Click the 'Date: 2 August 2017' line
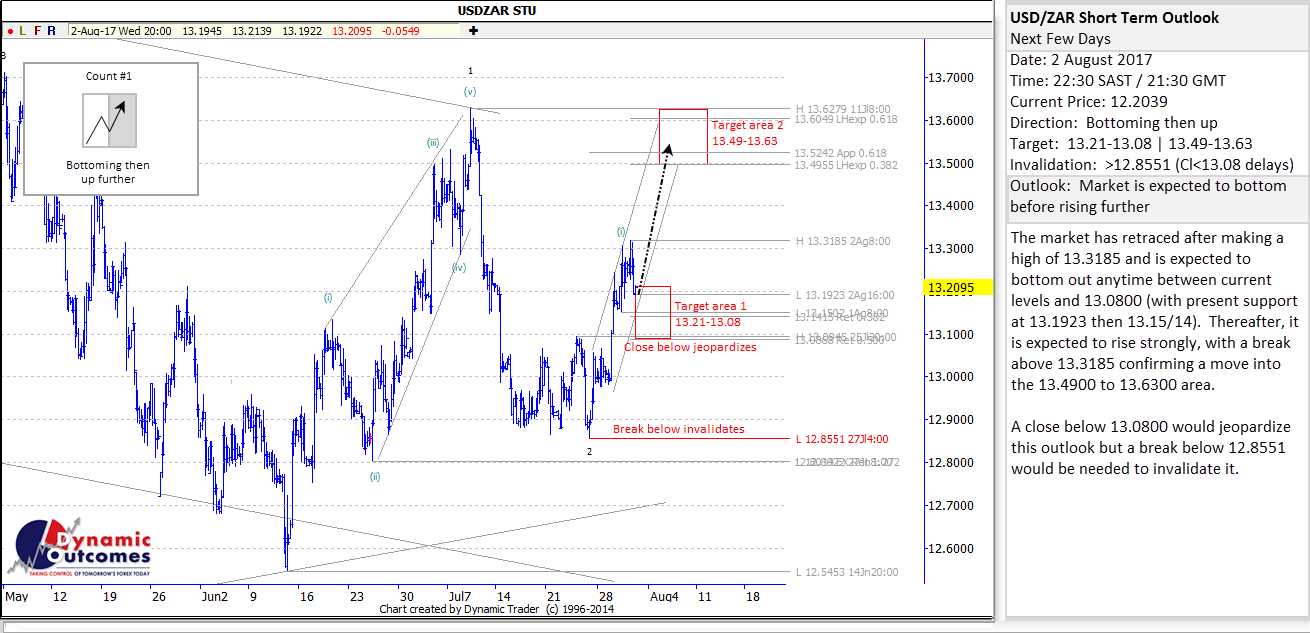 [1081, 60]
